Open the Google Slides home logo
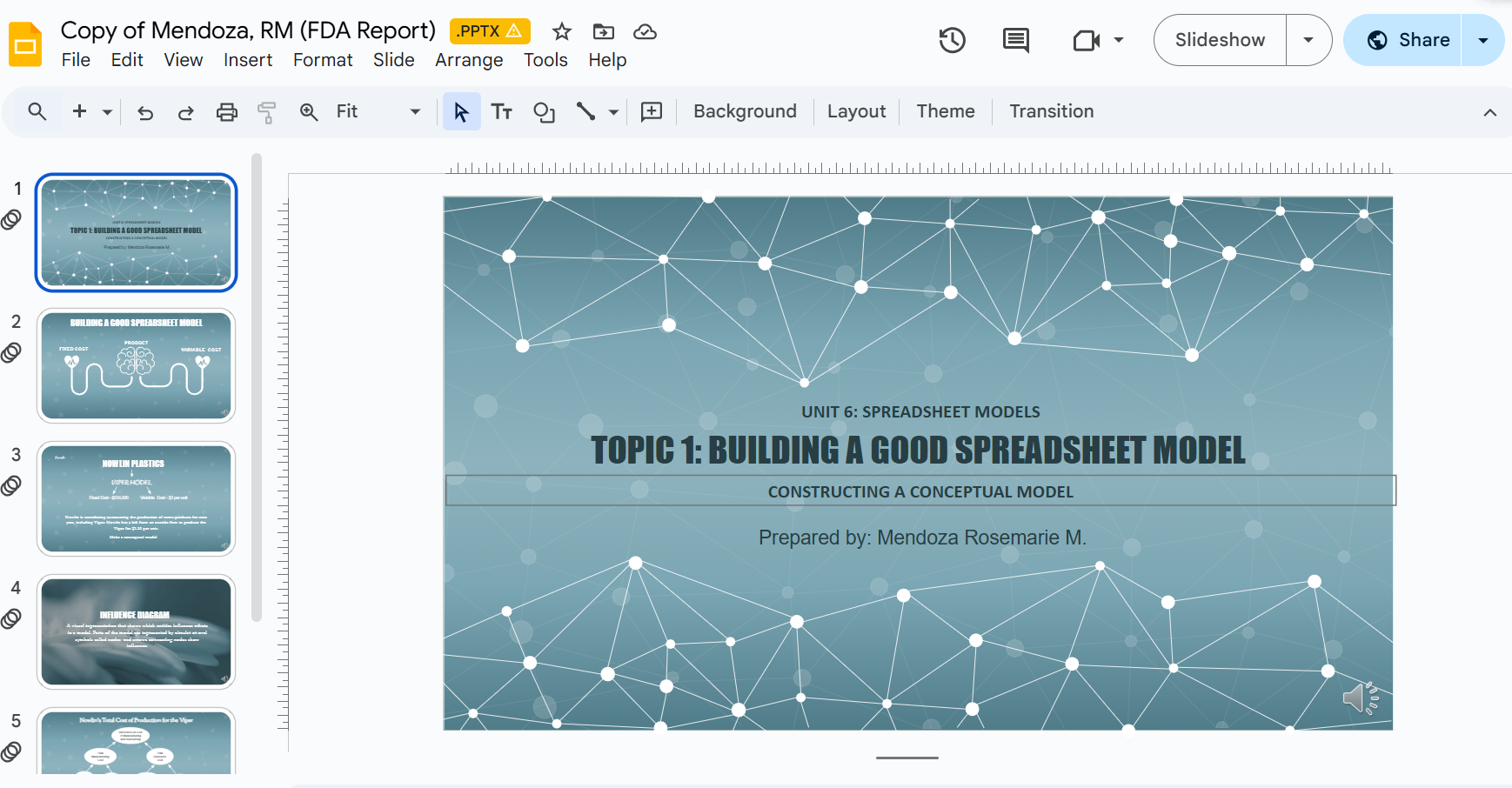The width and height of the screenshot is (1512, 788). (x=25, y=44)
